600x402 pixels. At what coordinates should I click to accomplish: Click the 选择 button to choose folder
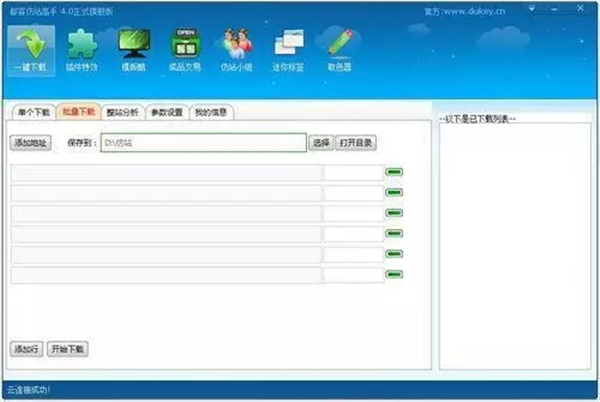point(320,143)
